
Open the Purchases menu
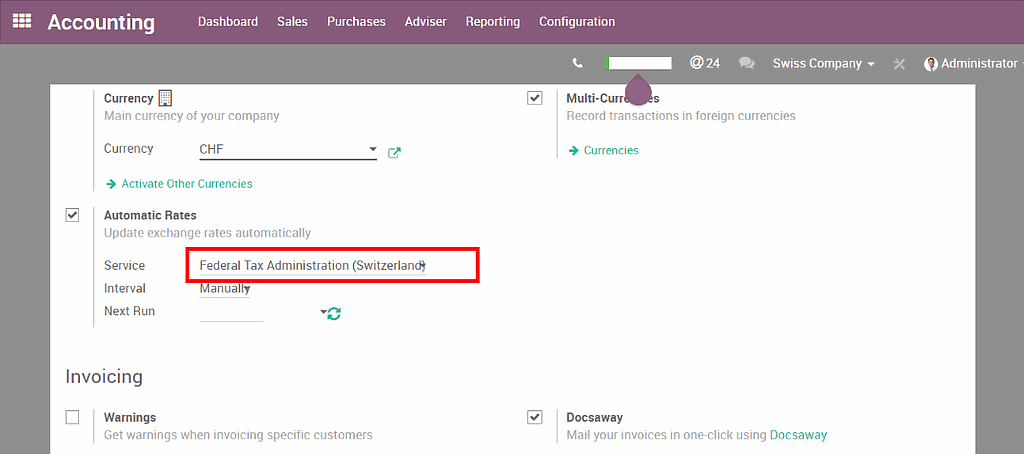tap(356, 21)
